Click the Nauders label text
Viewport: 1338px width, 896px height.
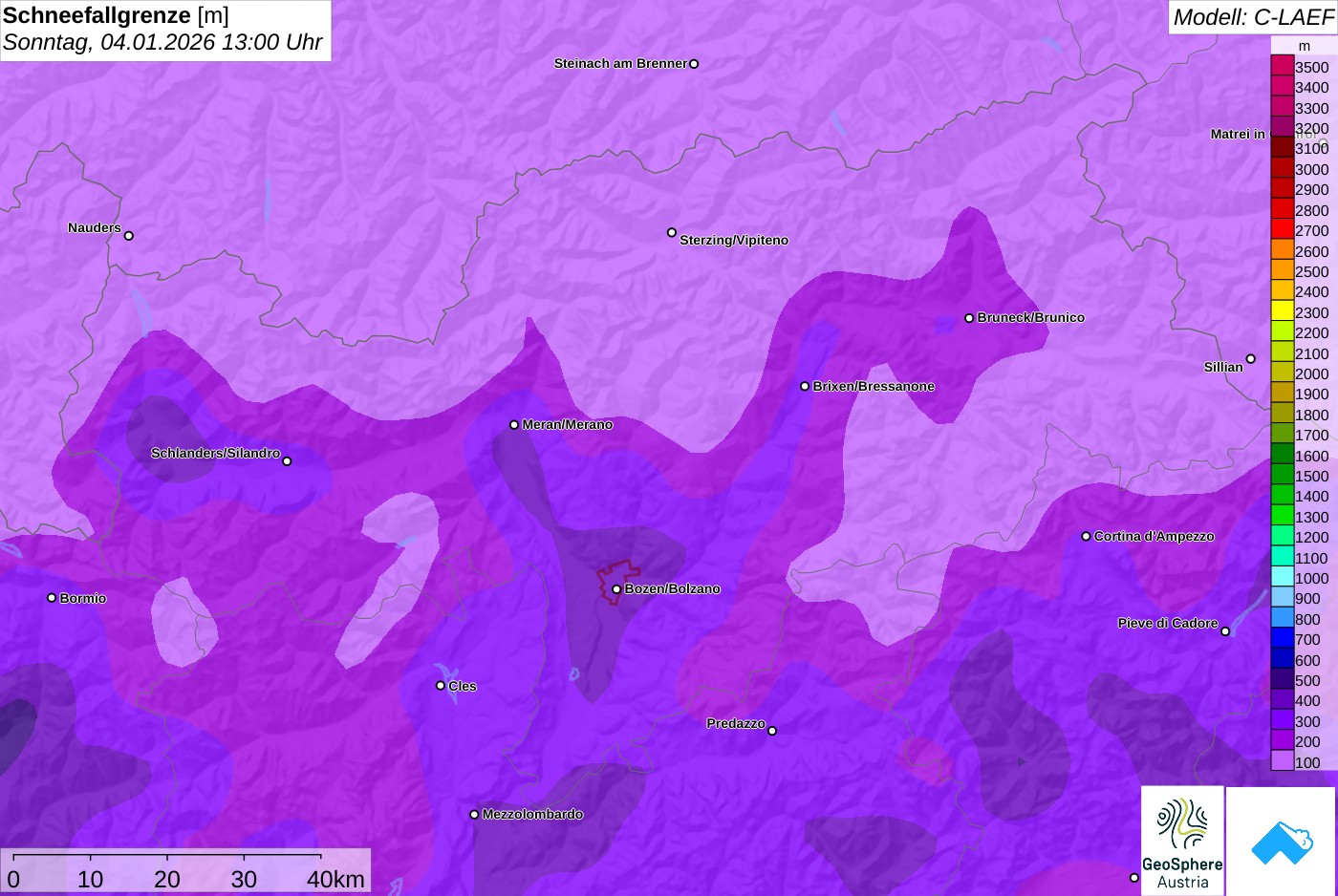click(95, 228)
